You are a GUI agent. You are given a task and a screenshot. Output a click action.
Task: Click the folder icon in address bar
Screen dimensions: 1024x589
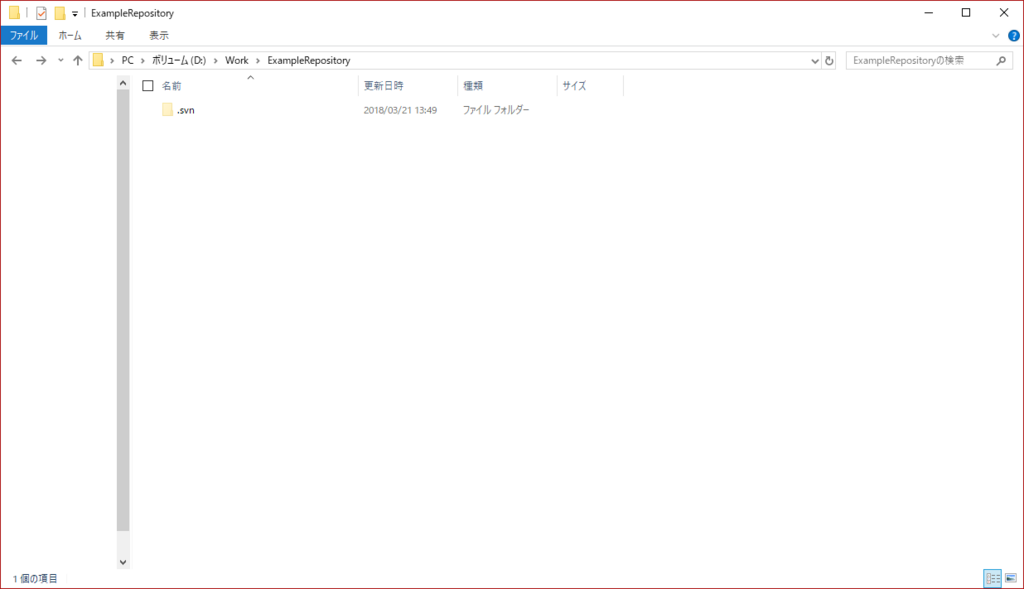tap(98, 60)
